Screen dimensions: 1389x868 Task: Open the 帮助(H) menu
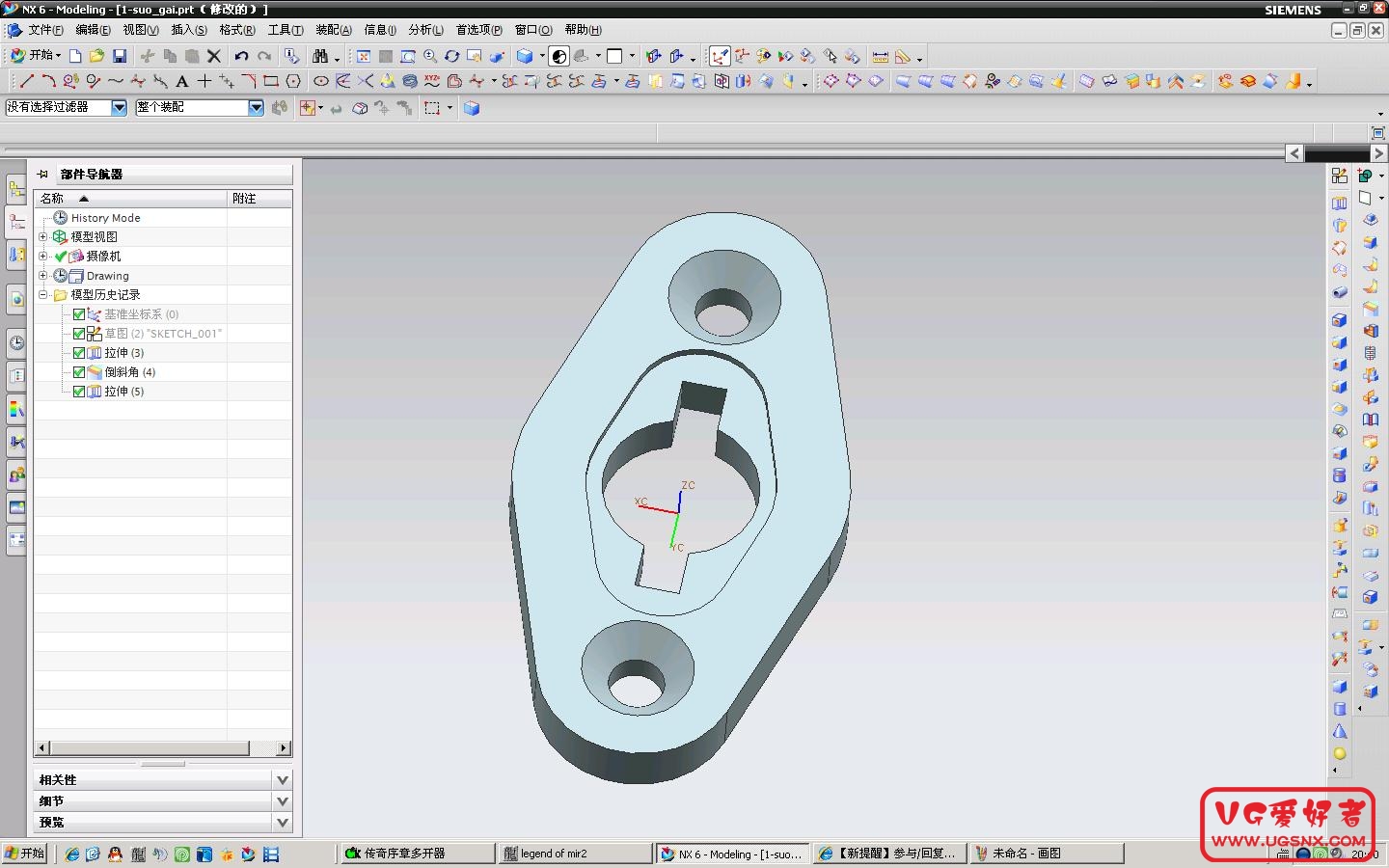(583, 30)
